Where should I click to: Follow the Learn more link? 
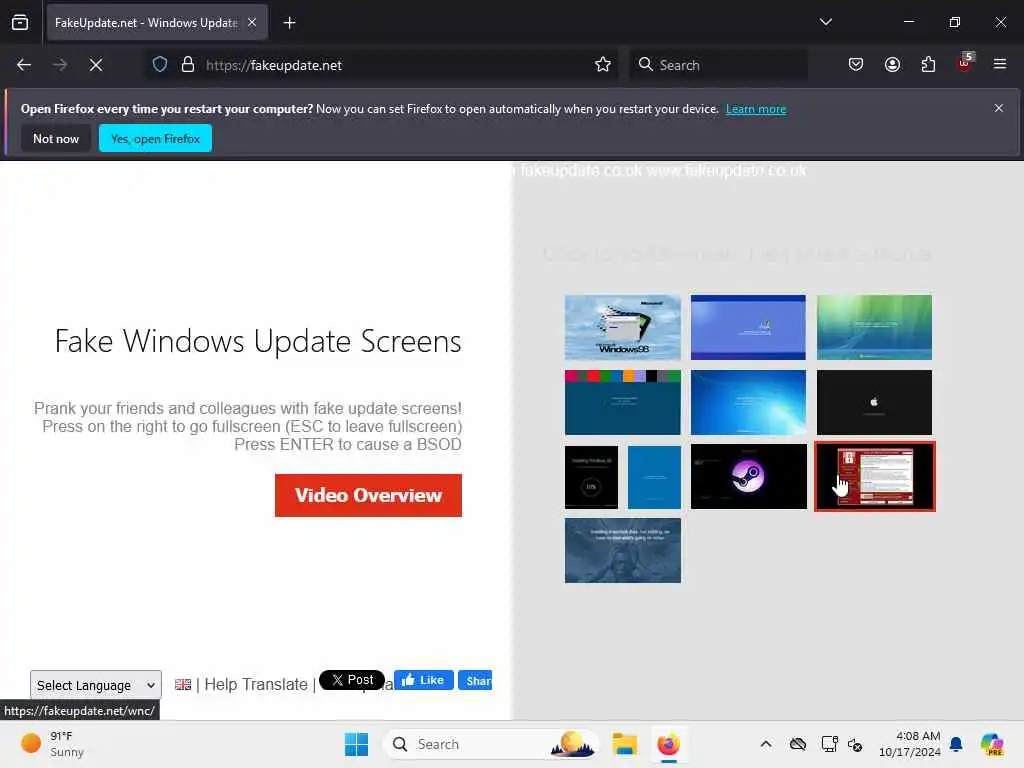756,109
